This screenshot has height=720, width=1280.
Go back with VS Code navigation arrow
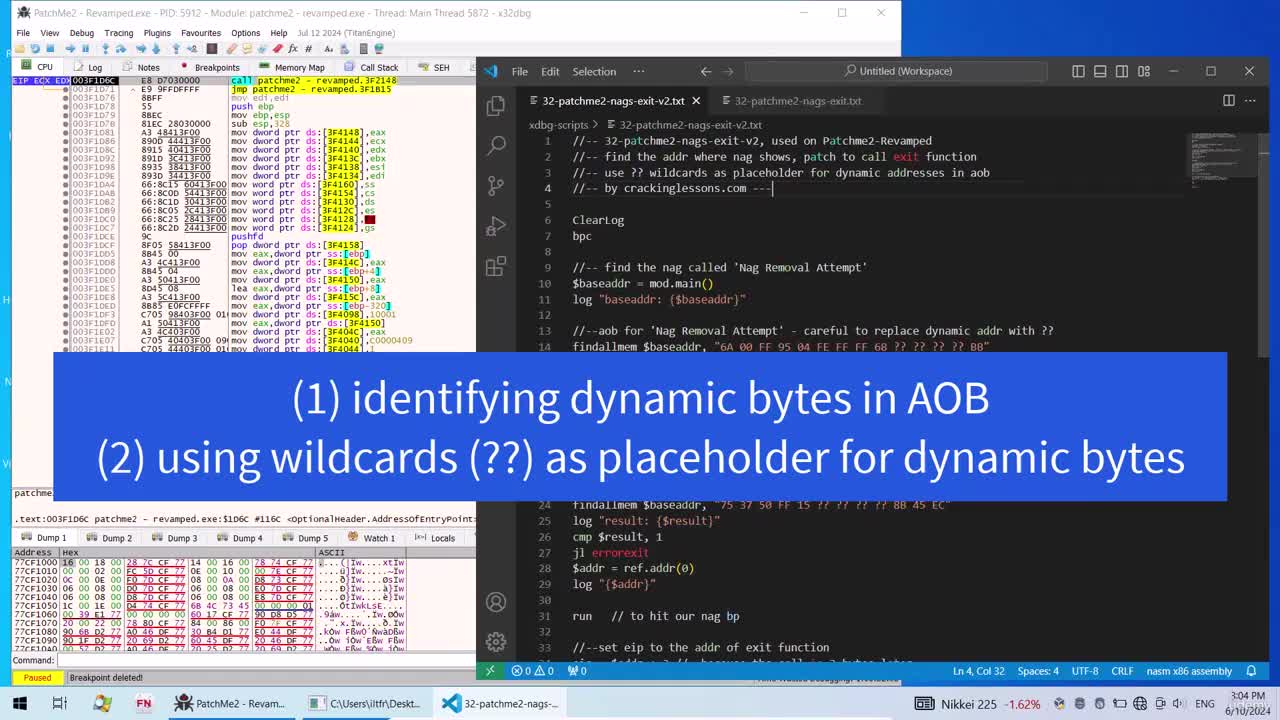(706, 71)
